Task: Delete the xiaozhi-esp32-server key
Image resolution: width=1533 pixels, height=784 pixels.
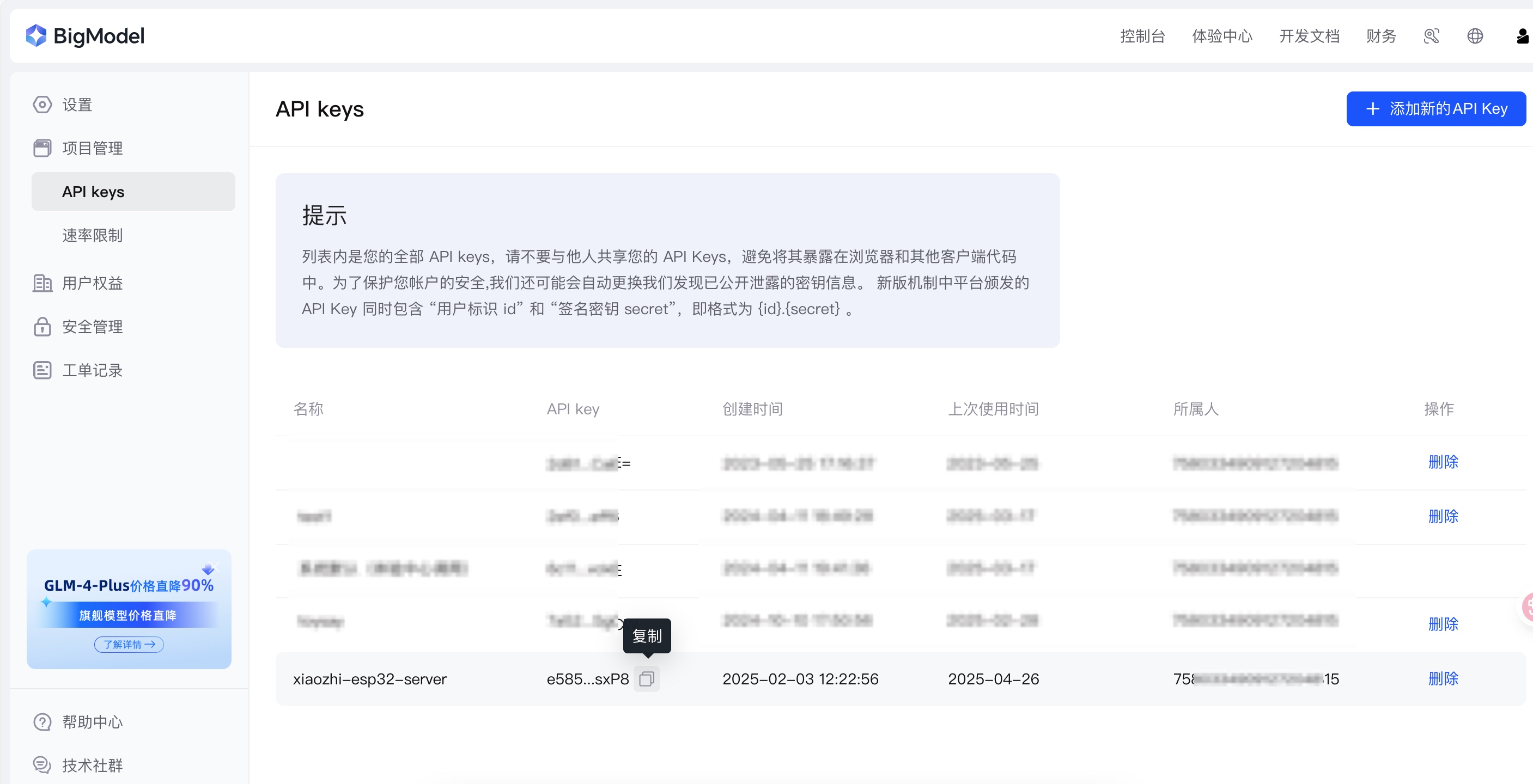Action: pyautogui.click(x=1443, y=679)
